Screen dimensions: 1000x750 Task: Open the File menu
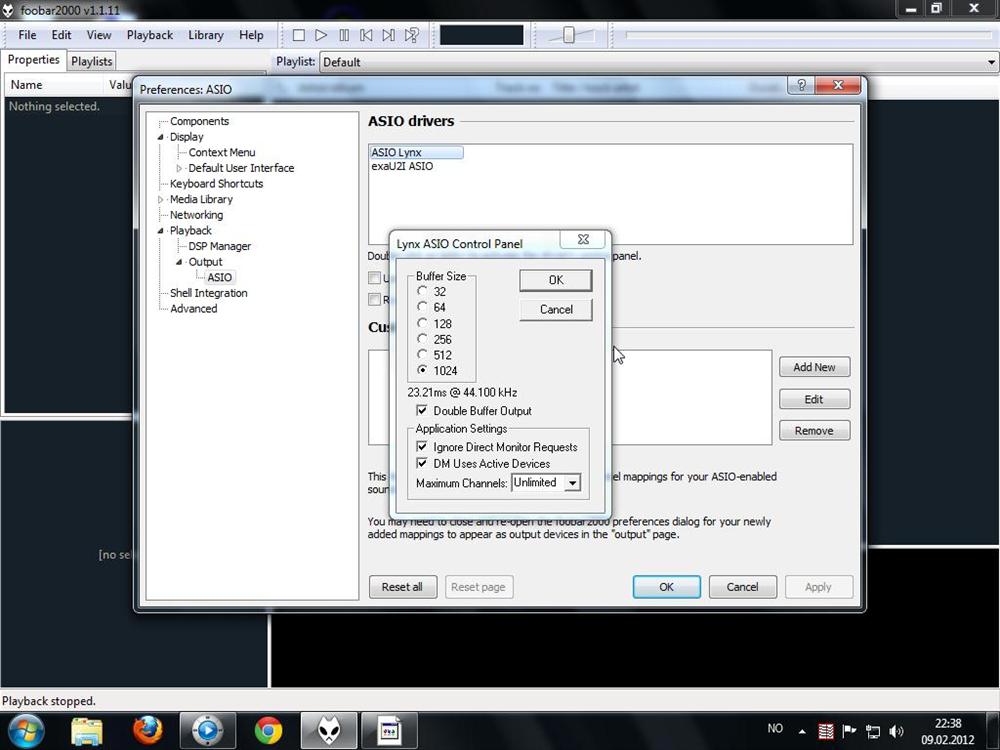click(x=27, y=35)
